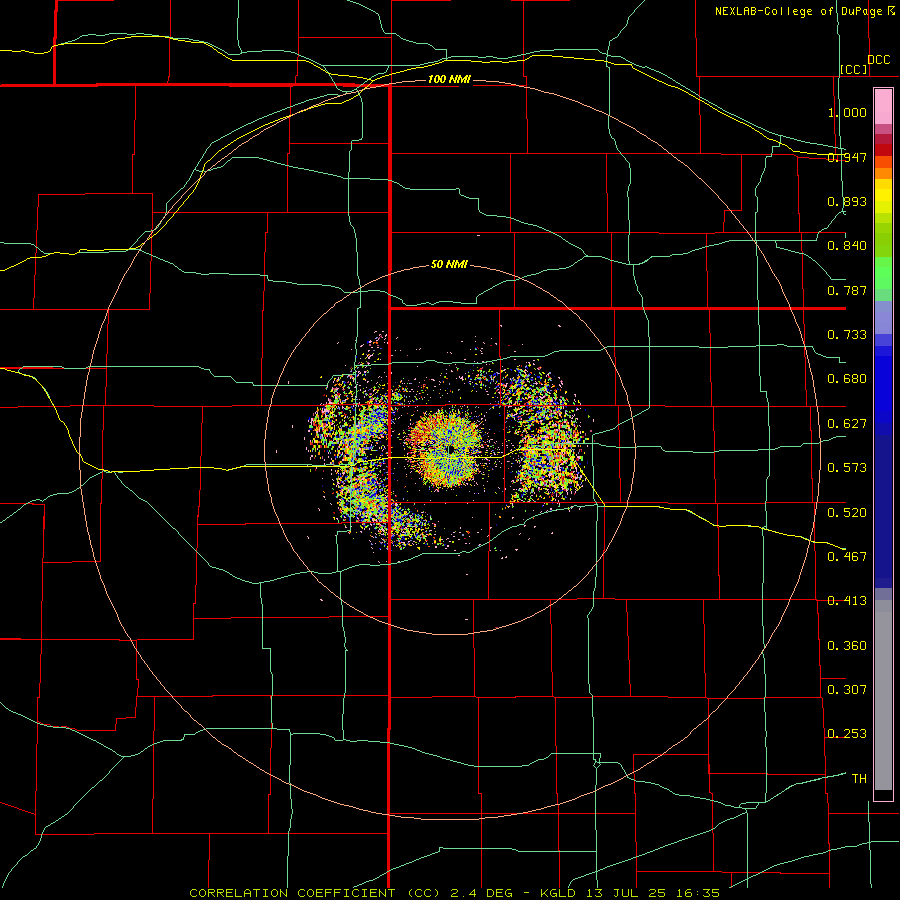Image resolution: width=900 pixels, height=900 pixels.
Task: Click the 50 NMI range ring label
Action: (449, 265)
